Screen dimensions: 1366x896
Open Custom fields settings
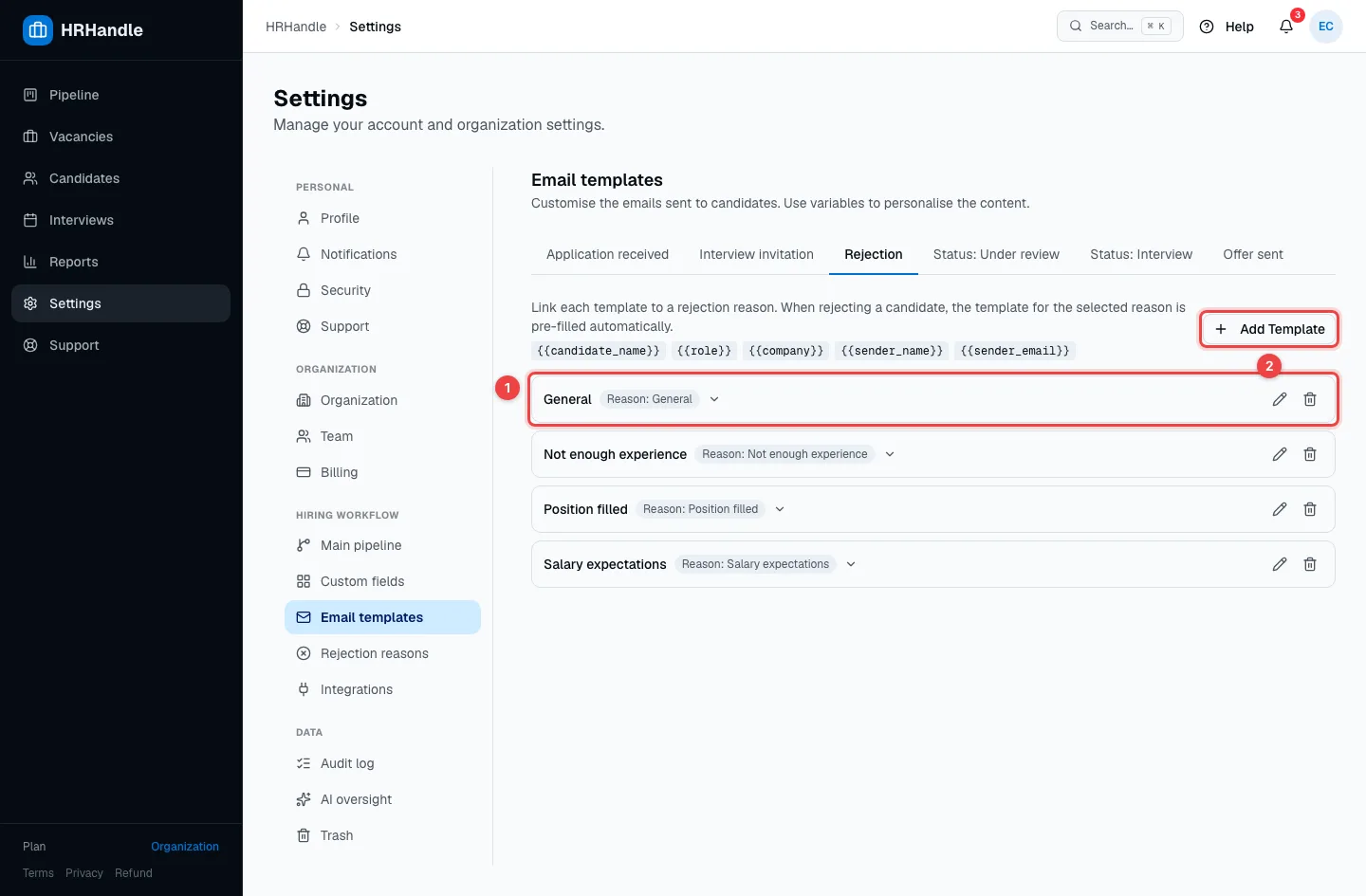tap(382, 581)
